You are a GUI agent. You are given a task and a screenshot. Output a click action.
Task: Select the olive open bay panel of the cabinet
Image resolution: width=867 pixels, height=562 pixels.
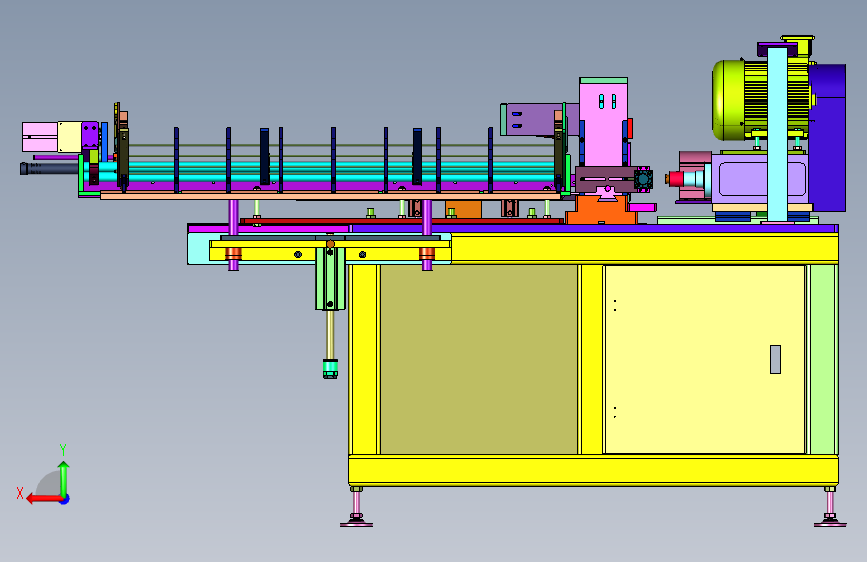(x=479, y=360)
